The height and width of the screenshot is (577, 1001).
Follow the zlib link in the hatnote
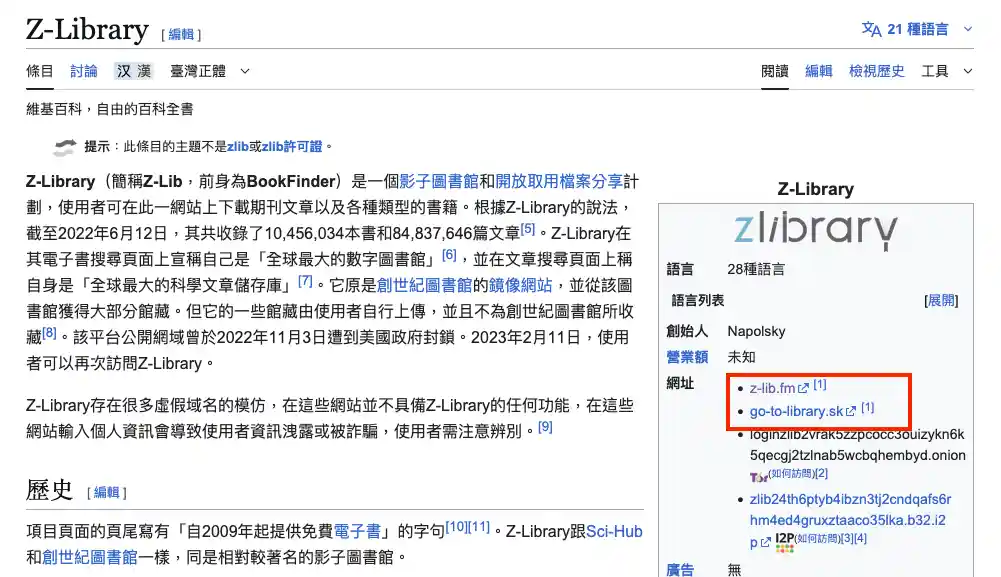tap(237, 146)
